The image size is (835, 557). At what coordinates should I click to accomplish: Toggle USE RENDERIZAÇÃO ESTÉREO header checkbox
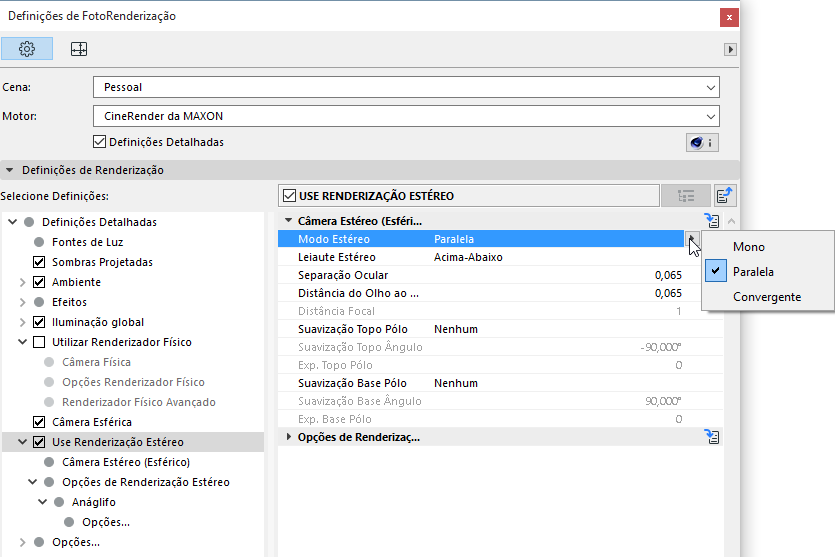click(x=289, y=195)
